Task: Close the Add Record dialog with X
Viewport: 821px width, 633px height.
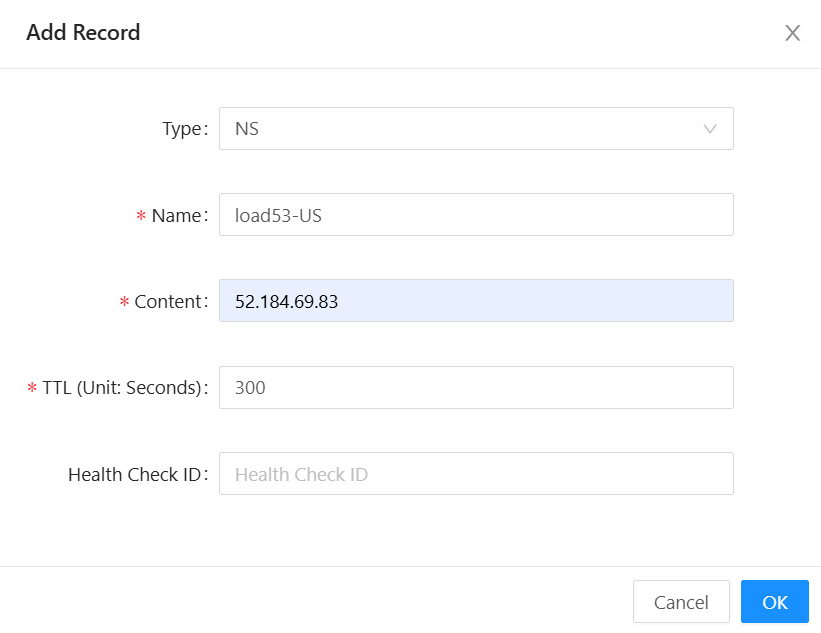Action: (792, 33)
